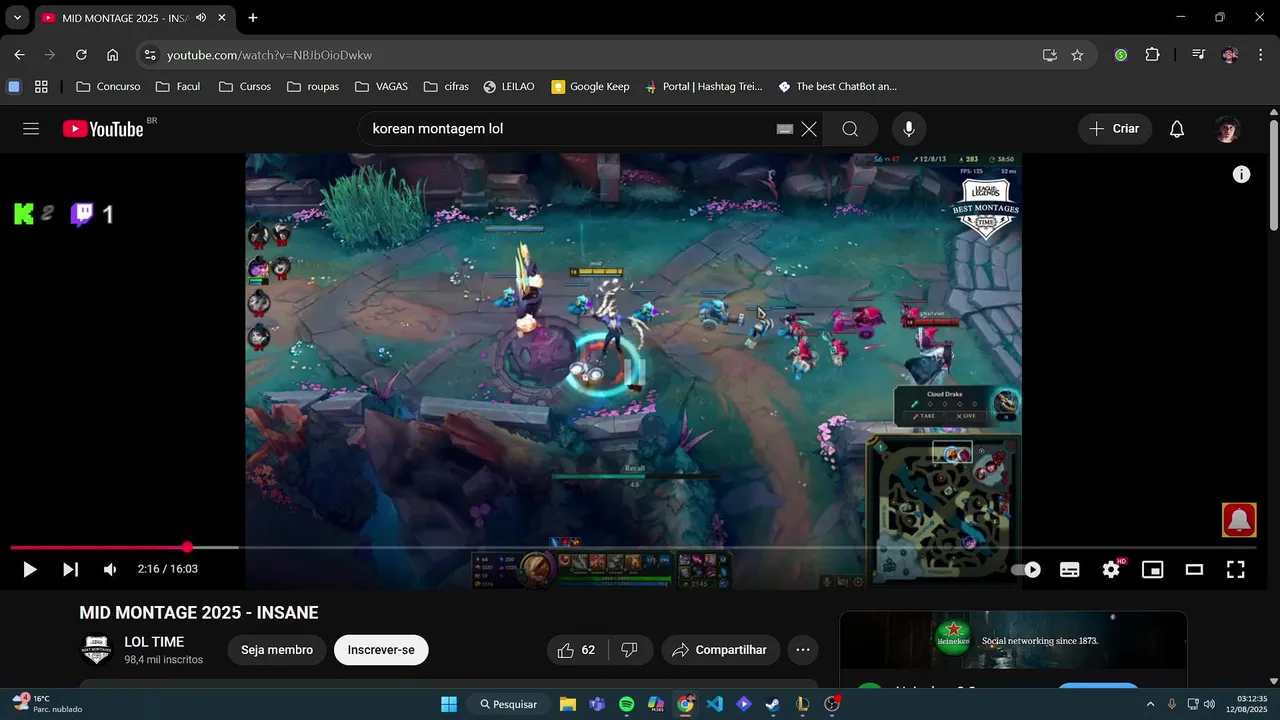Show hidden system tray icons
The image size is (1280, 720).
(x=1150, y=704)
